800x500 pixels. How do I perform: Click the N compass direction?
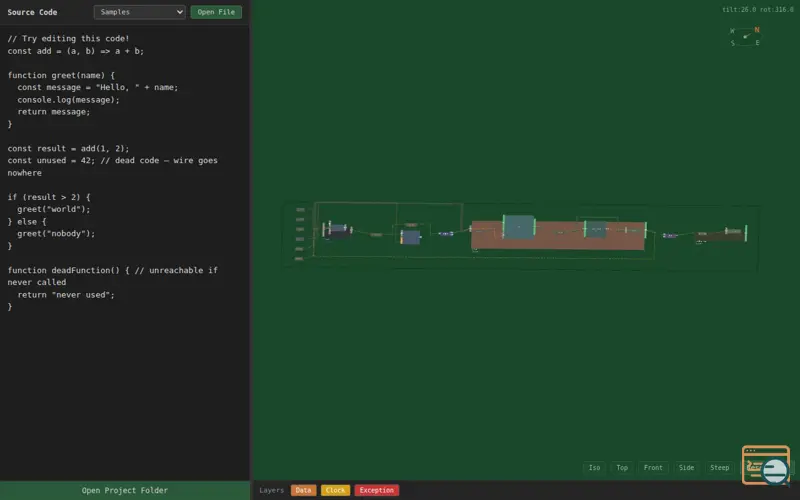point(757,30)
